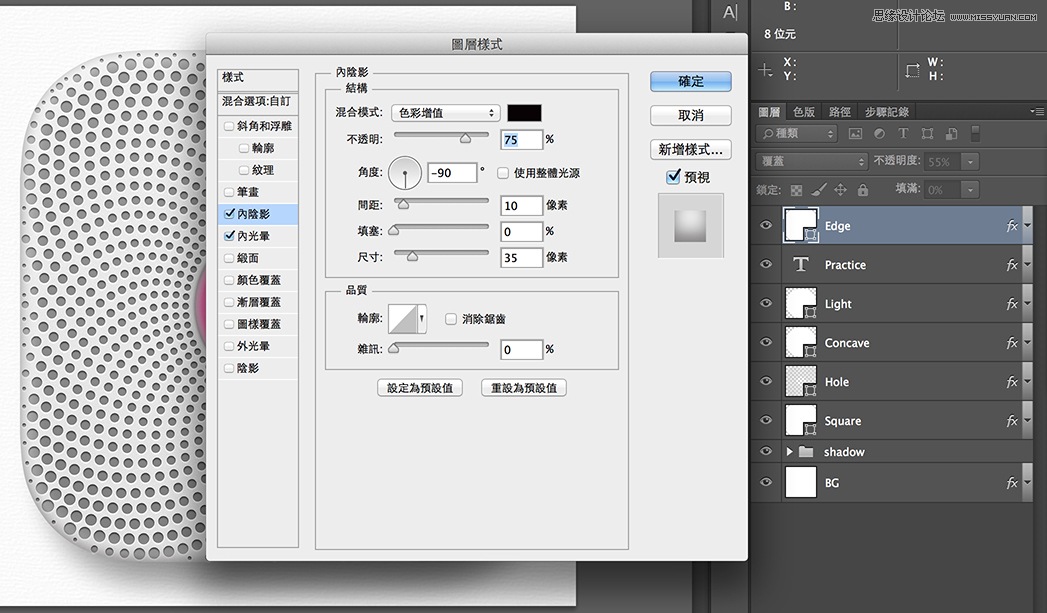Open the 覆蓋 layer blend mode dropdown

click(x=811, y=162)
